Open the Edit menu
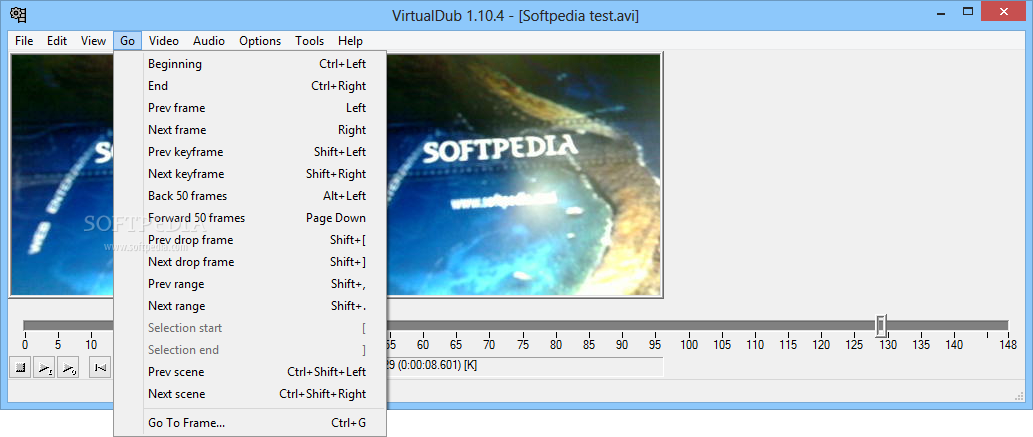This screenshot has width=1033, height=437. (57, 41)
